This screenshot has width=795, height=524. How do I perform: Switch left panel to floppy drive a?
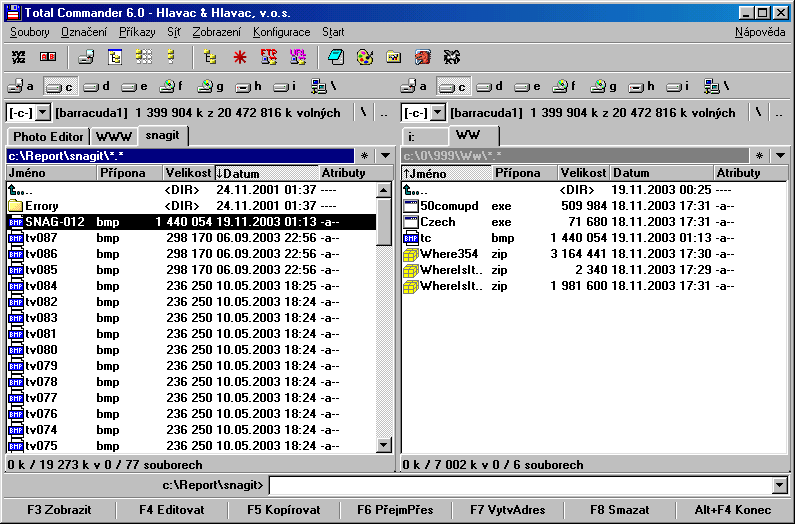point(21,87)
